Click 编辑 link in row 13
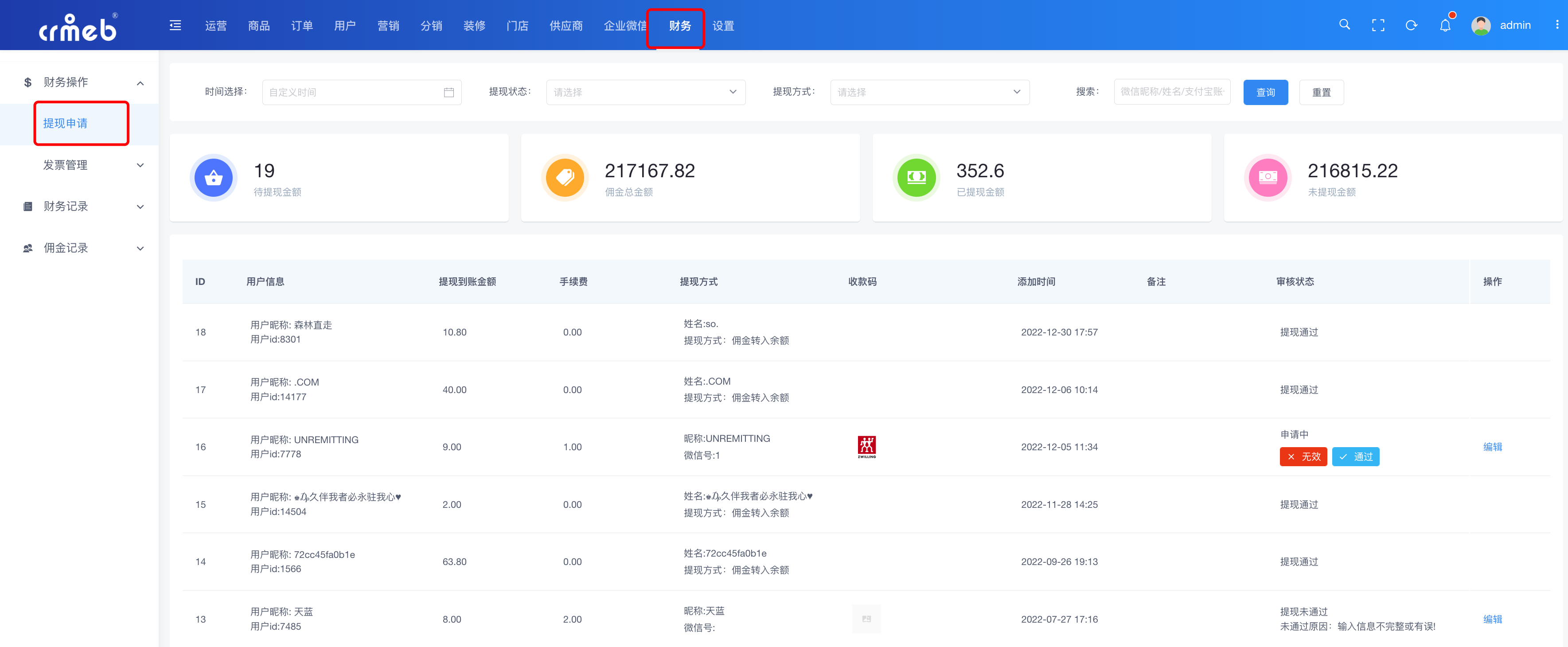The image size is (1568, 647). pyautogui.click(x=1493, y=619)
